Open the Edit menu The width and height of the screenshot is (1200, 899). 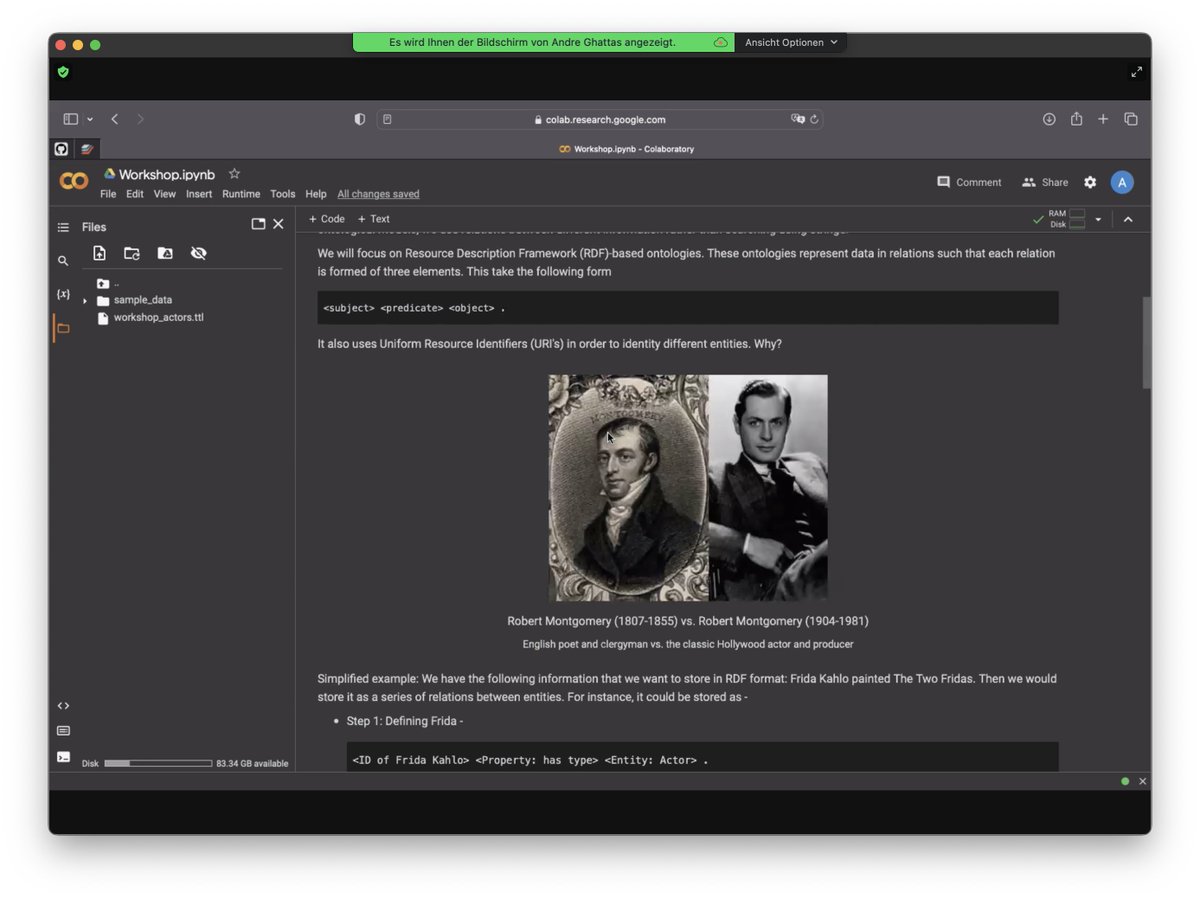tap(135, 194)
